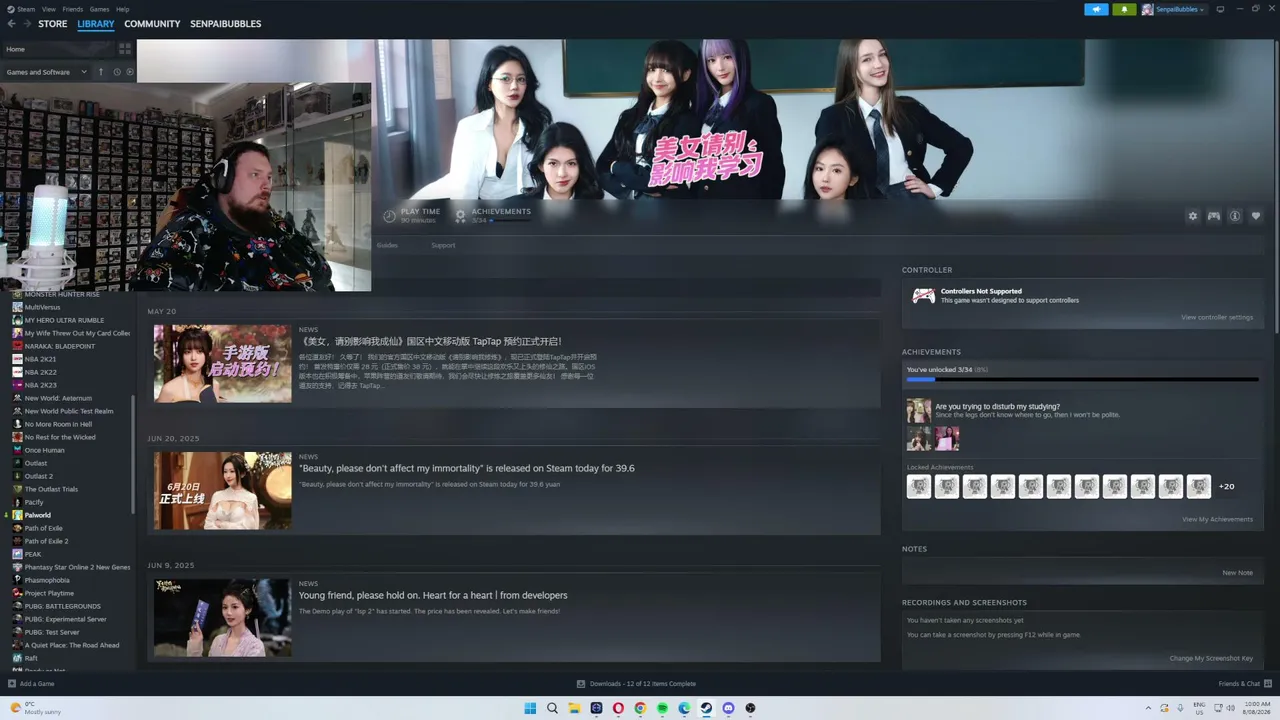Open game settings gear icon
Image resolution: width=1280 pixels, height=720 pixels.
1192,216
